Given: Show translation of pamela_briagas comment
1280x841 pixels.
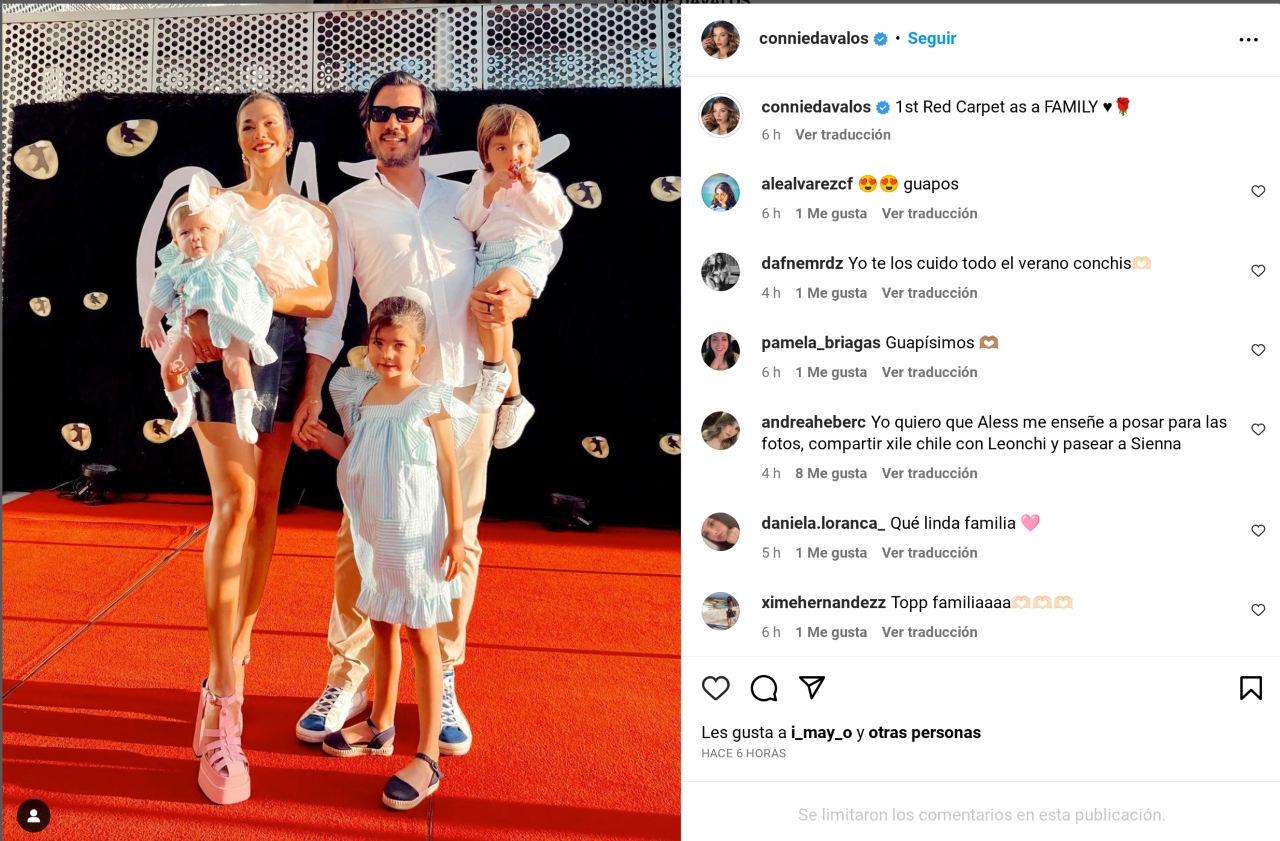Looking at the screenshot, I should (930, 372).
